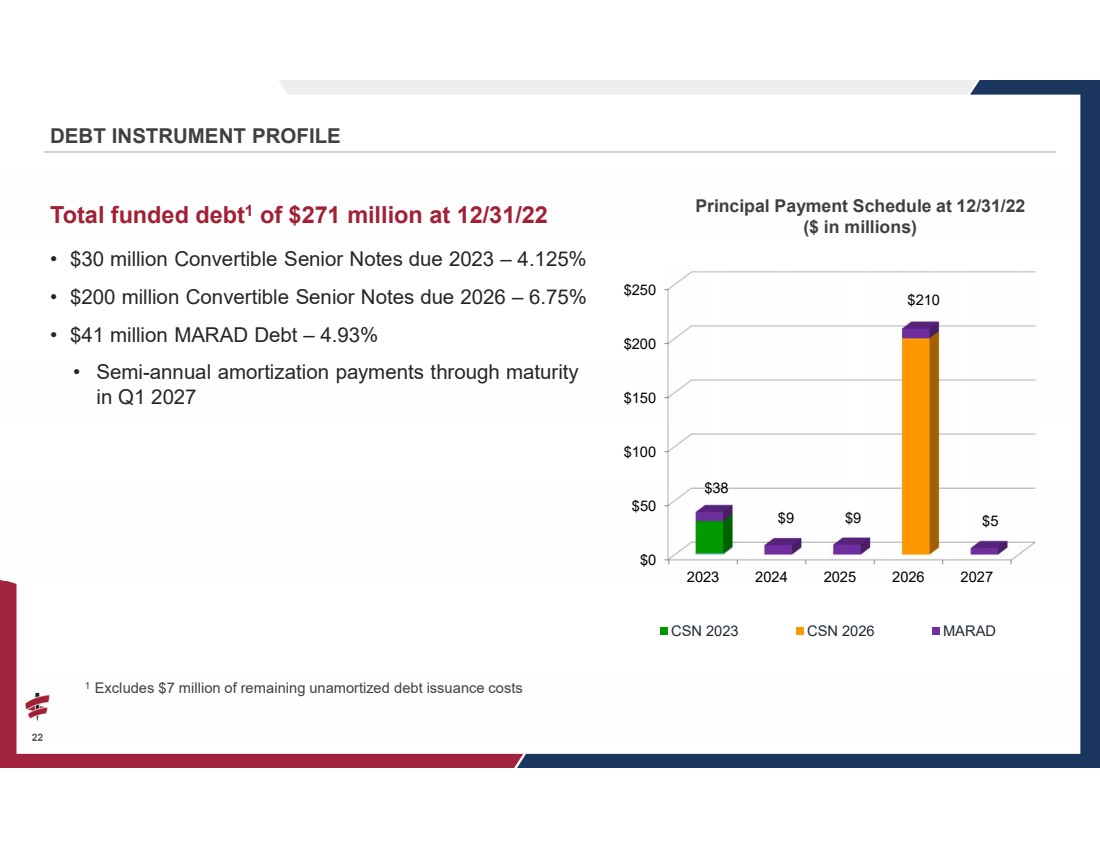Click the CSN 2023 legend text
Image resolution: width=1100 pixels, height=849 pixels.
pos(704,631)
